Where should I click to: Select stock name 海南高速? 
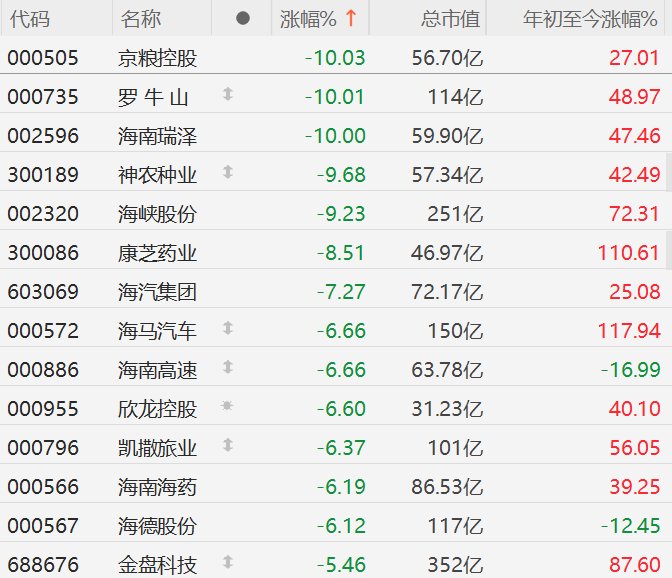157,370
